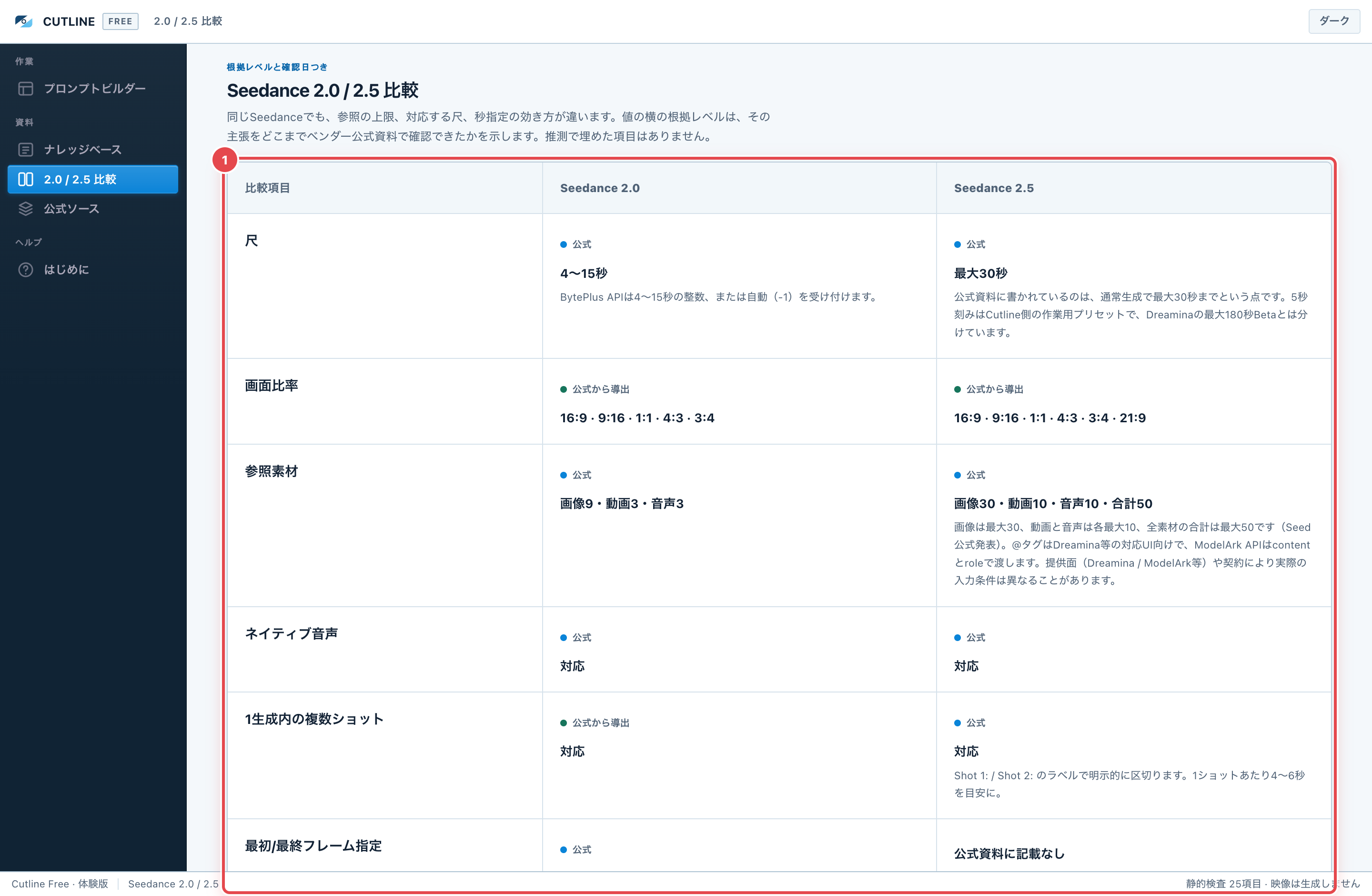This screenshot has height=896, width=1372.
Task: Open プロンプトビルダー from the sidebar
Action: click(93, 88)
